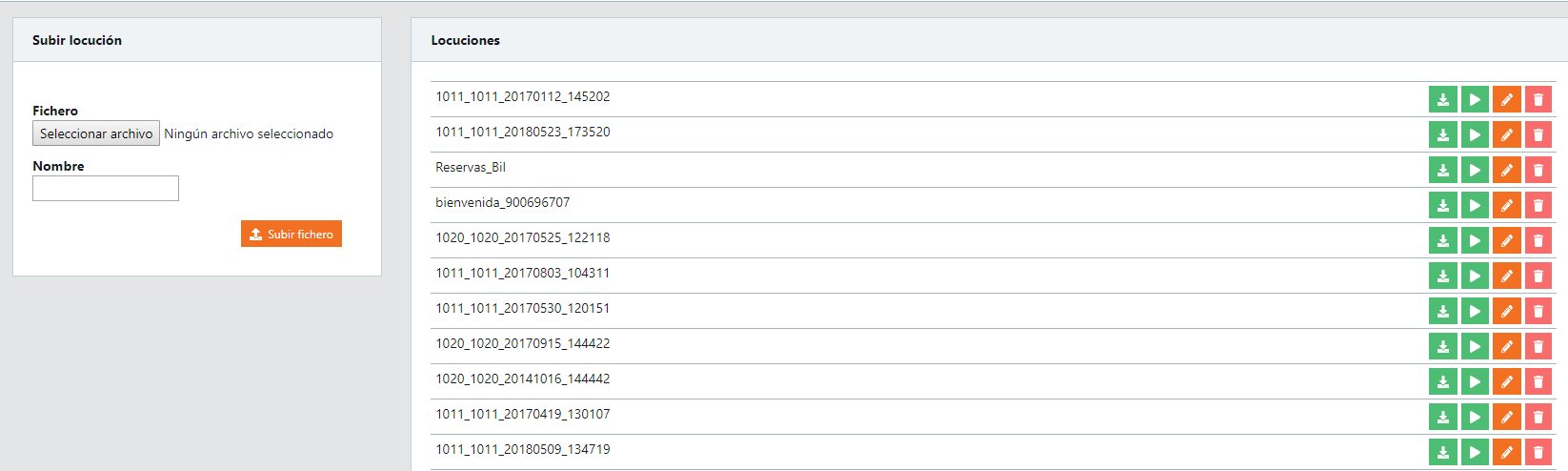Play the Reservas_Bil recording

[x=1475, y=170]
